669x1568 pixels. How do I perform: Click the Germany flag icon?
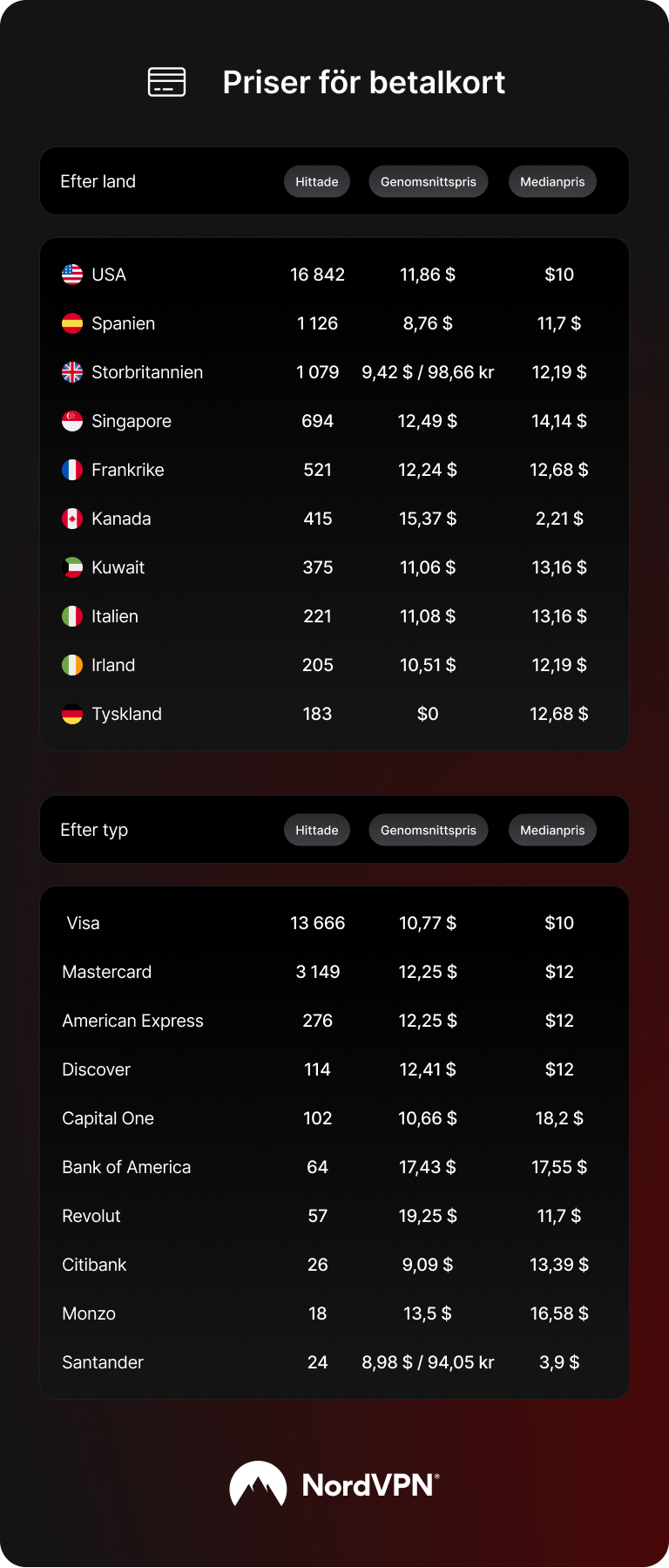tap(72, 714)
